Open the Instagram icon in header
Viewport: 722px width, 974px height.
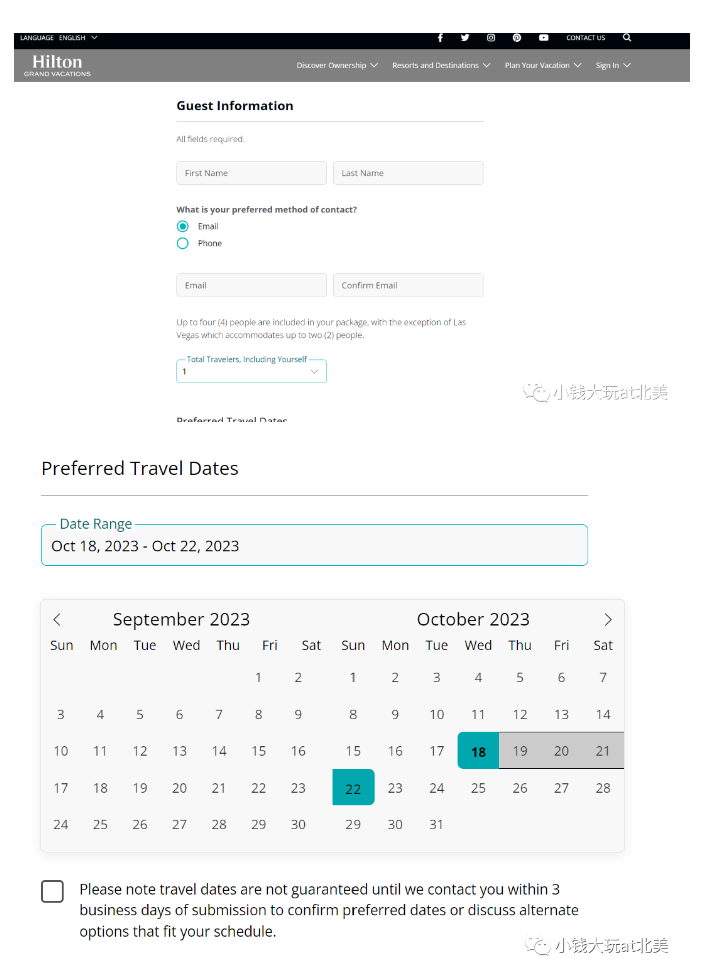pos(491,38)
